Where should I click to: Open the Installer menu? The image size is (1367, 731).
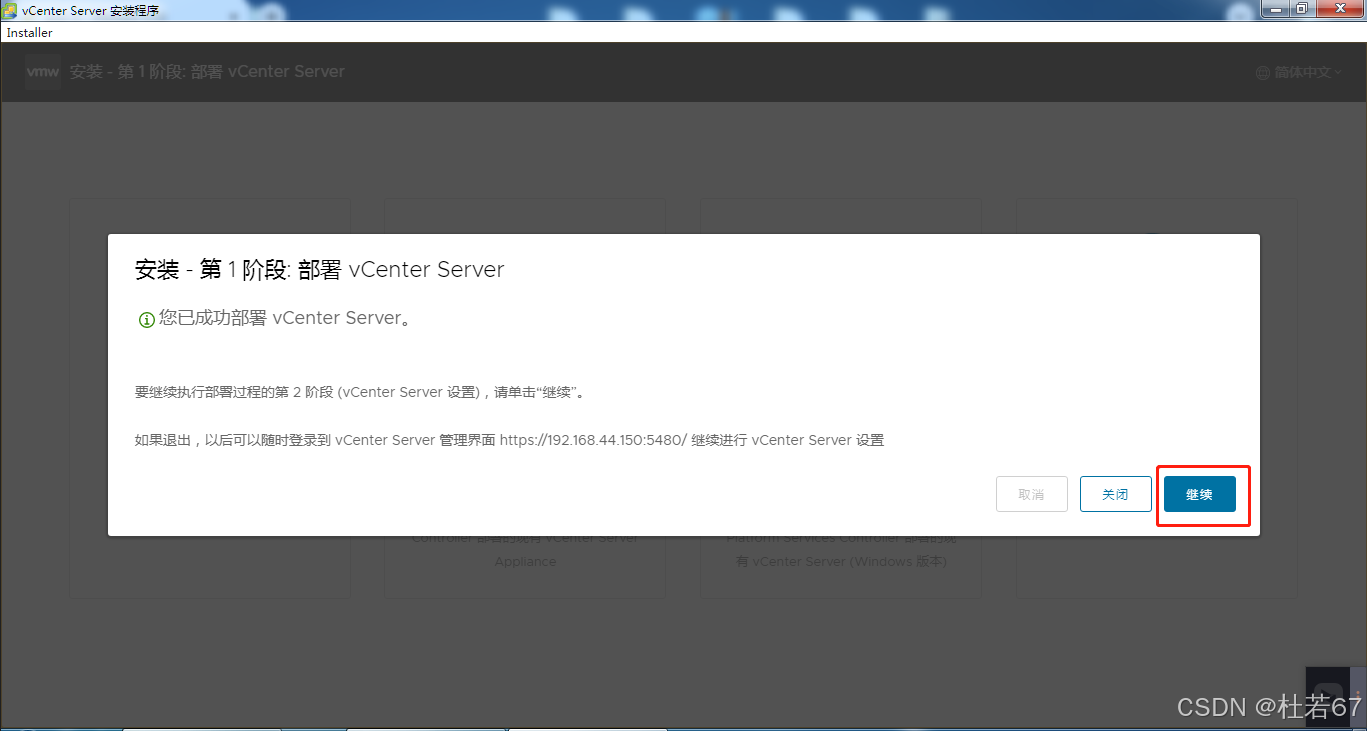click(30, 33)
